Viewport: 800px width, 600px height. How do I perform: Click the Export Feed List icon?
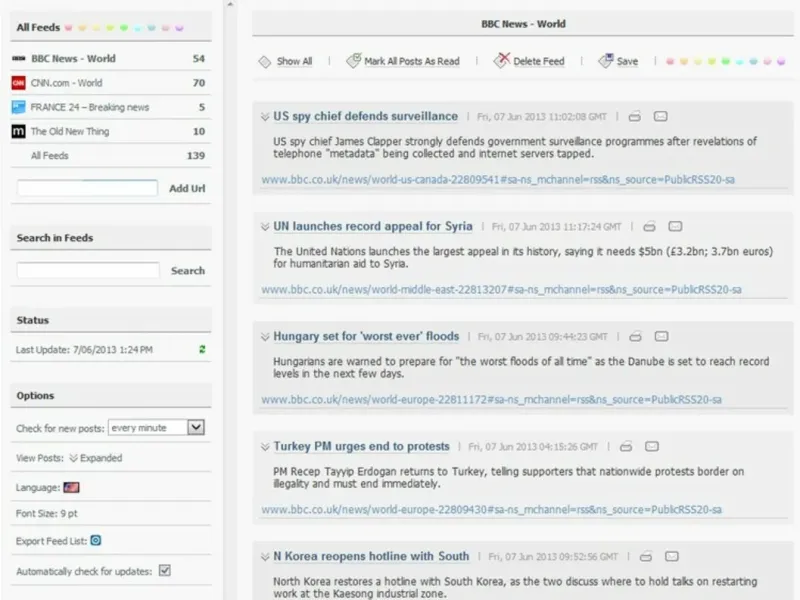(x=95, y=540)
